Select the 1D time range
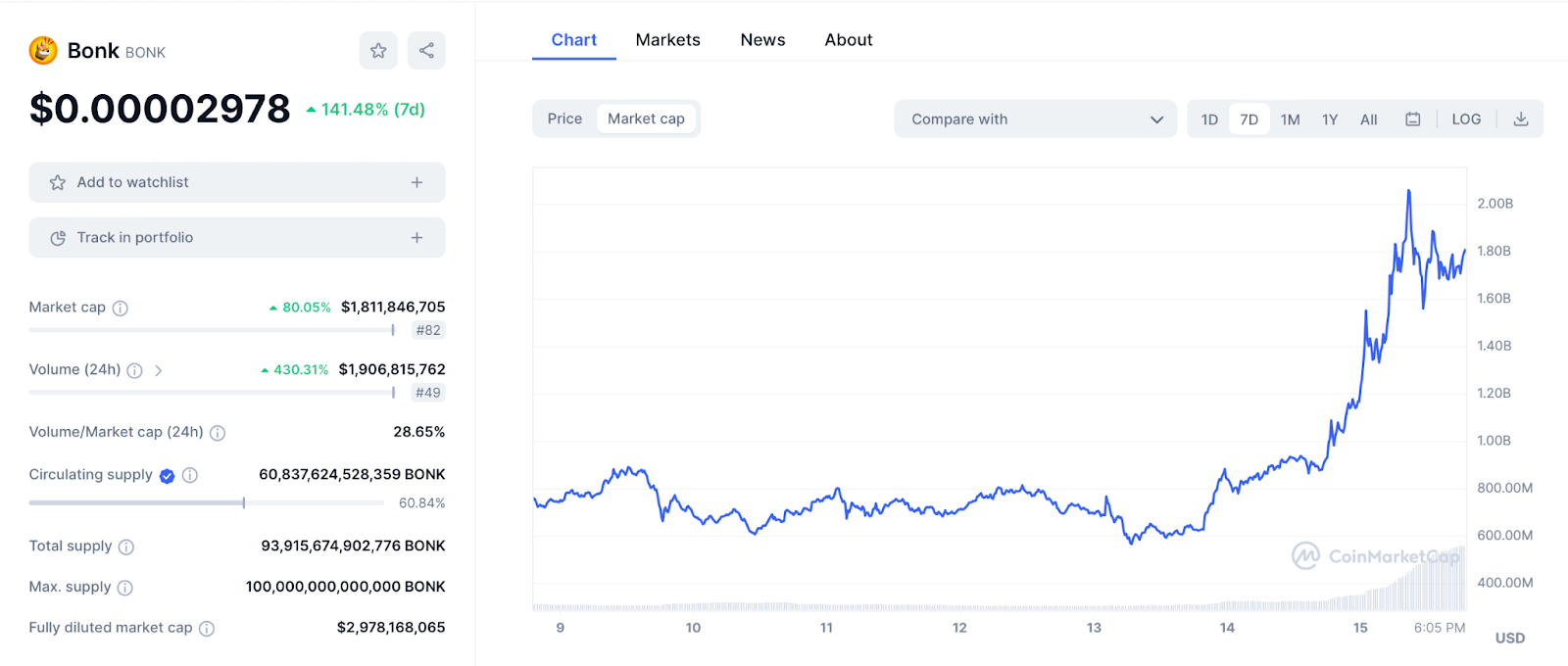1568x666 pixels. 1209,119
